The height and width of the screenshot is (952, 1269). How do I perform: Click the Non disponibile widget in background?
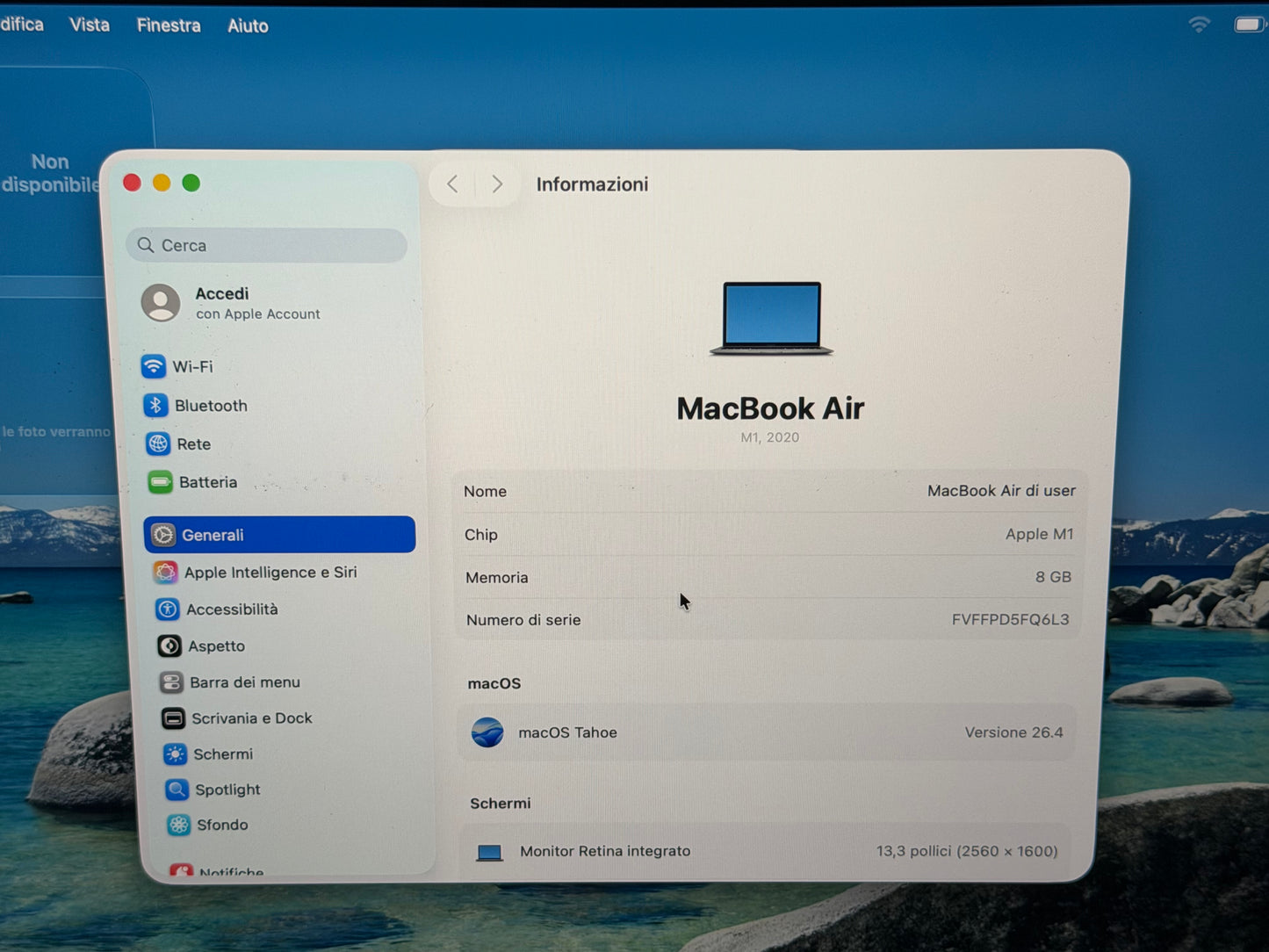53,173
